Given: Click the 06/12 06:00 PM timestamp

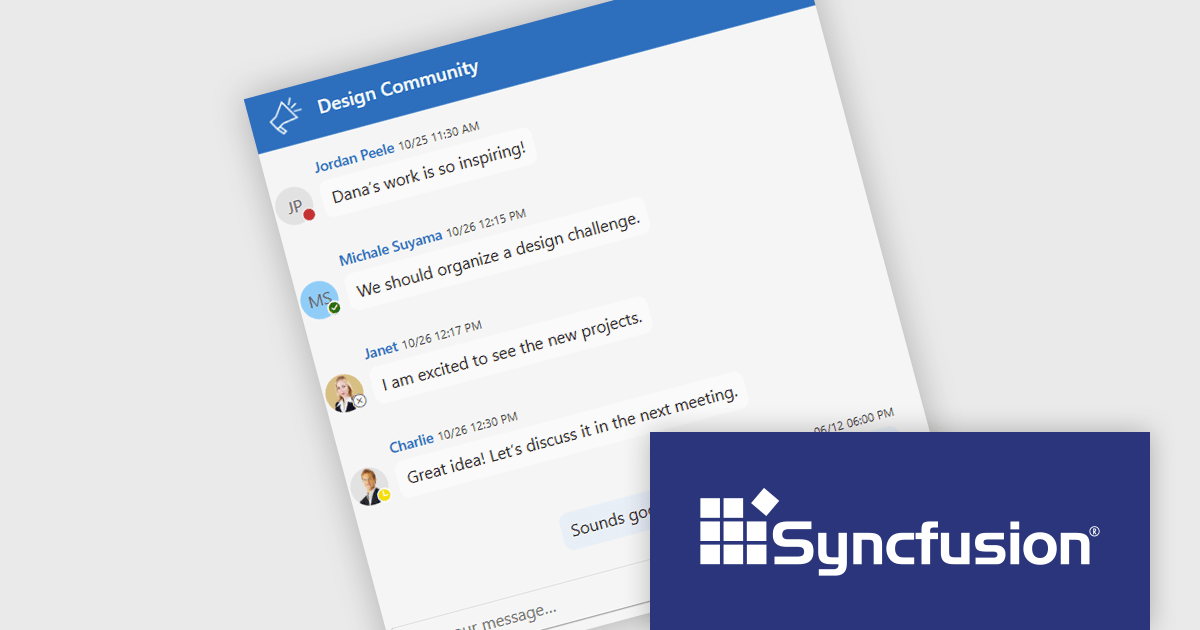Looking at the screenshot, I should tap(853, 421).
